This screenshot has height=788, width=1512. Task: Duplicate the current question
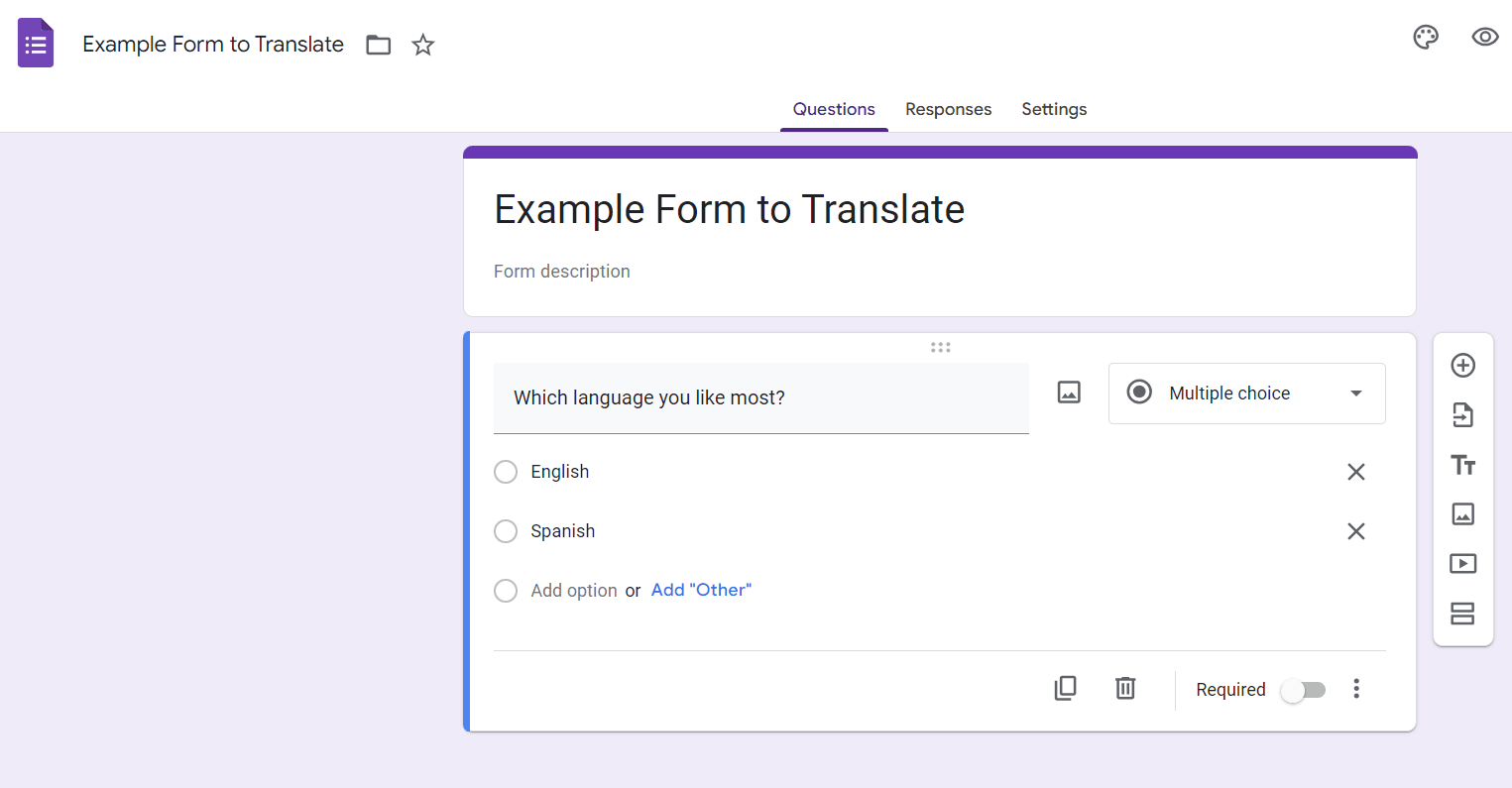1065,688
